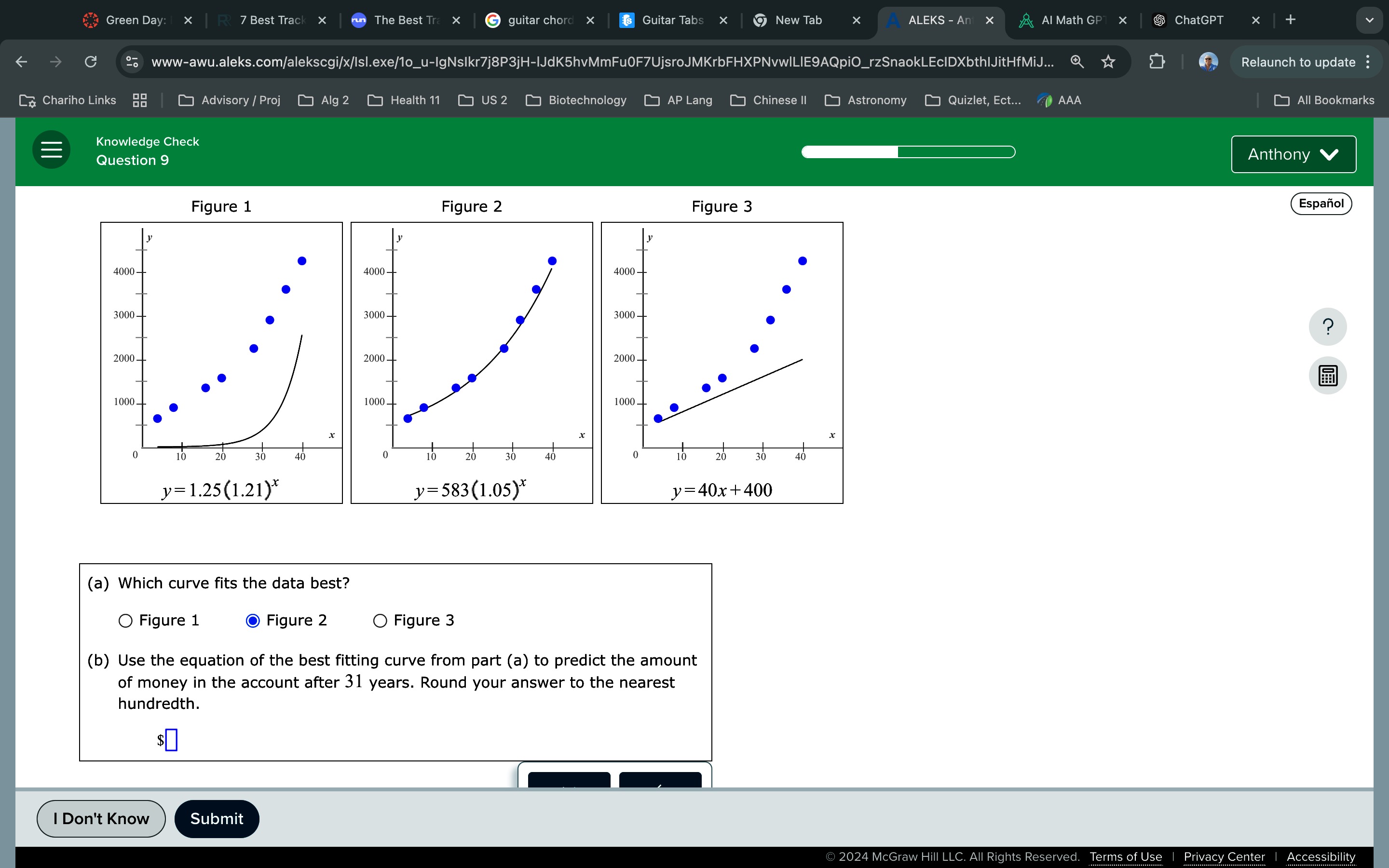Open the Chrome profile avatar

[1208, 61]
